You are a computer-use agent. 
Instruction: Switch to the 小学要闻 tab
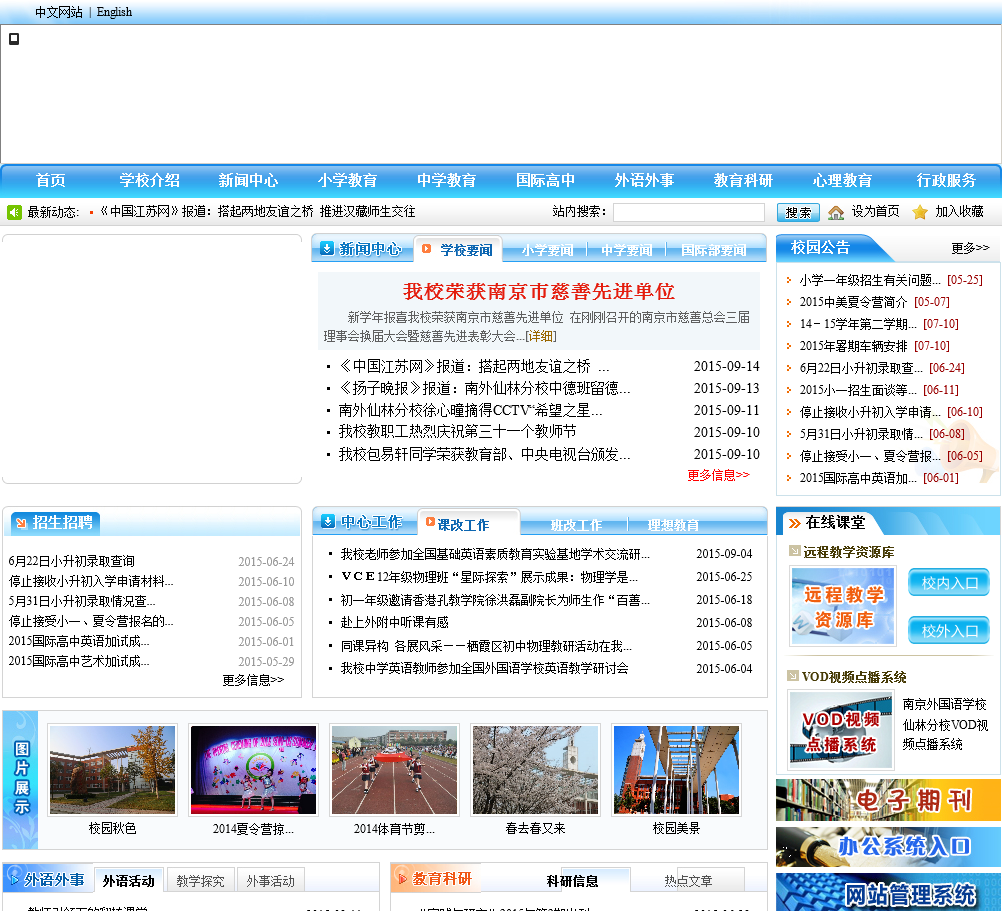coord(547,250)
